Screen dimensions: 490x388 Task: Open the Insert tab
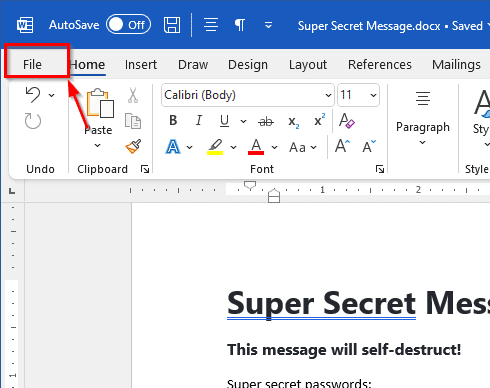coord(141,64)
